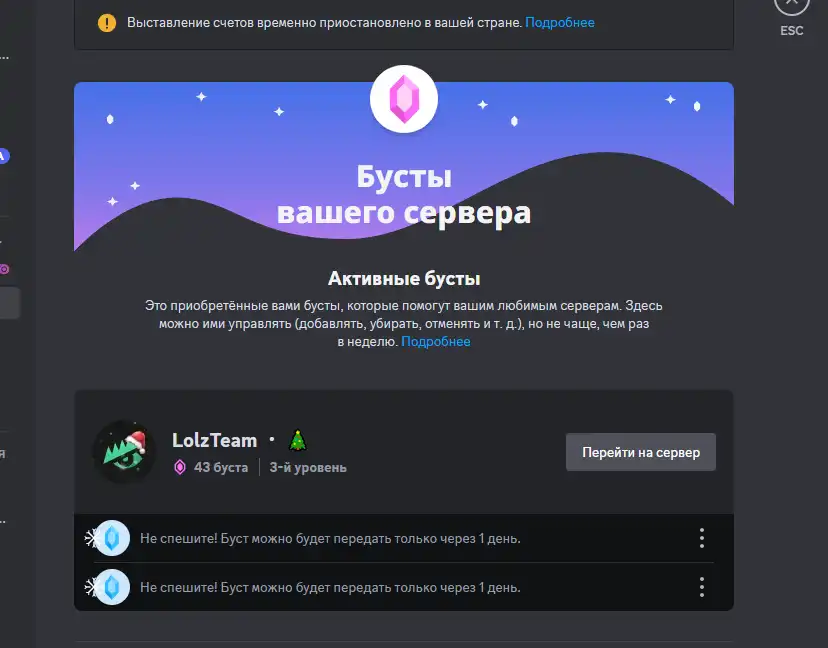
Task: Click the pink gem icon near 43 буста
Action: [180, 467]
